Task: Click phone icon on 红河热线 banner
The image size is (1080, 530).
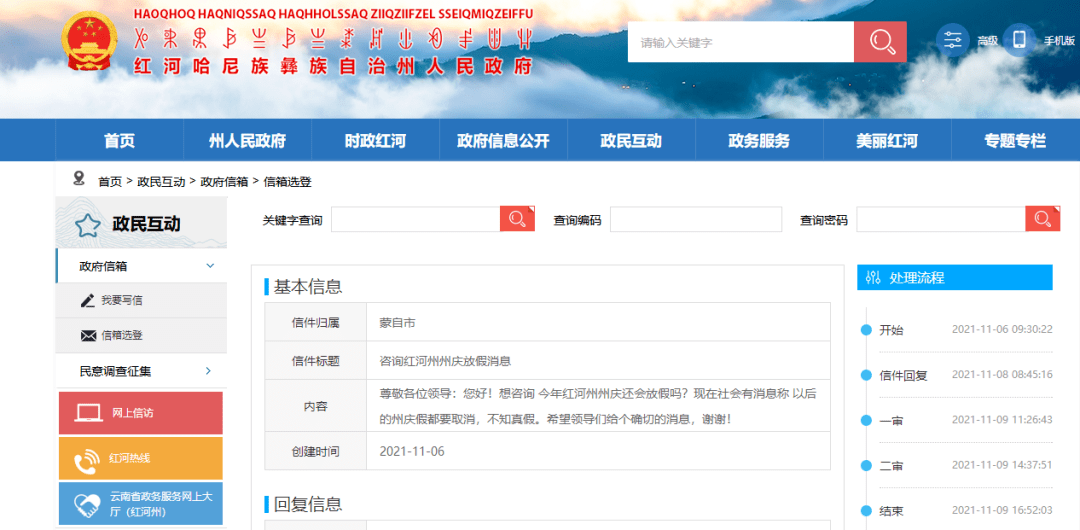Action: 87,460
